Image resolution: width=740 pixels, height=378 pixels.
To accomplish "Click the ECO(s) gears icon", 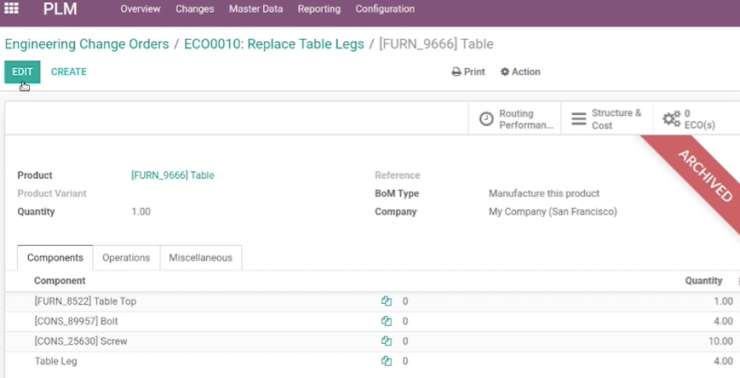I will [x=671, y=119].
